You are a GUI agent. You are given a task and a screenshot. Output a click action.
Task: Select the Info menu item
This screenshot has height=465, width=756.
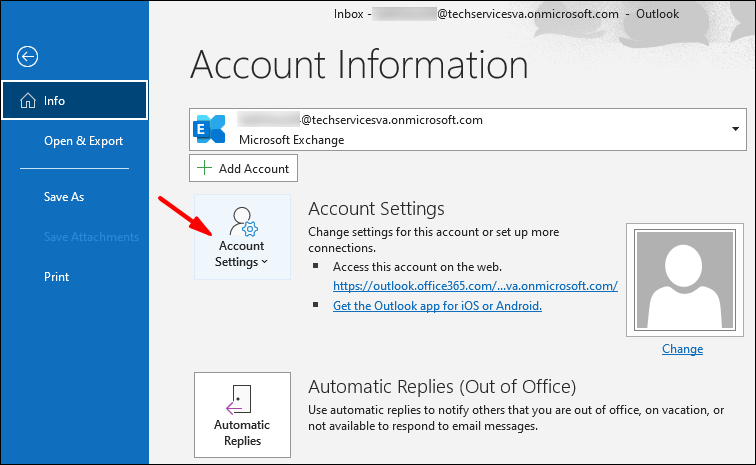coord(74,101)
